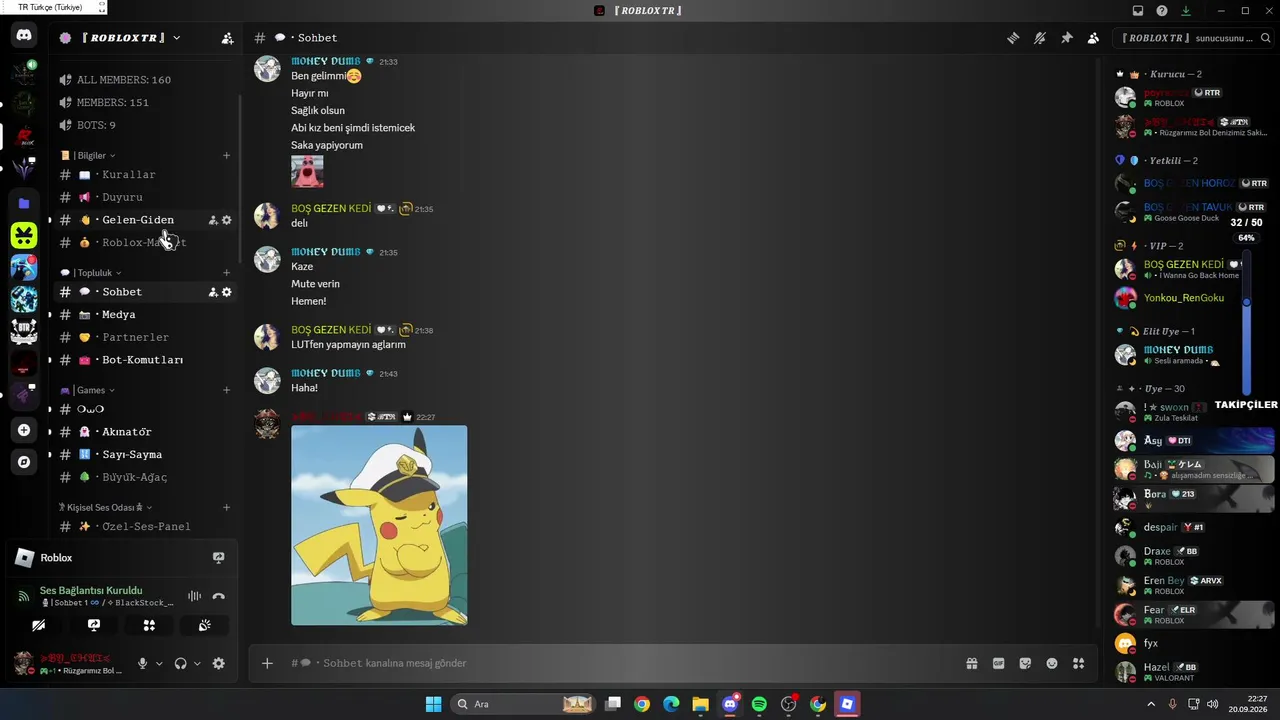Toggle channel notification bell in header
Viewport: 1280px width, 720px height.
coord(1040,38)
